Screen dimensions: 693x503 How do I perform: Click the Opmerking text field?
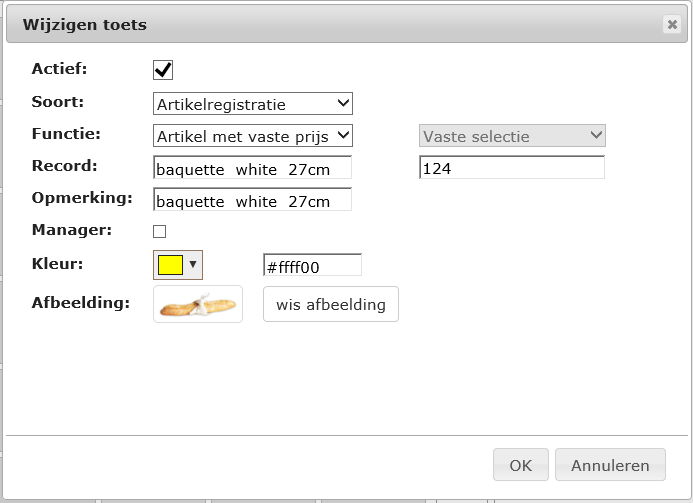click(x=252, y=199)
